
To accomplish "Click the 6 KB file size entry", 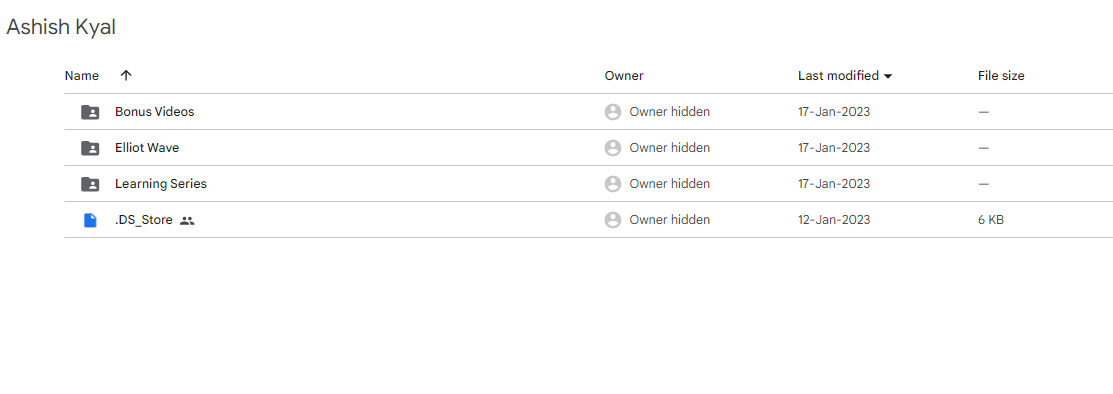I will (x=991, y=220).
